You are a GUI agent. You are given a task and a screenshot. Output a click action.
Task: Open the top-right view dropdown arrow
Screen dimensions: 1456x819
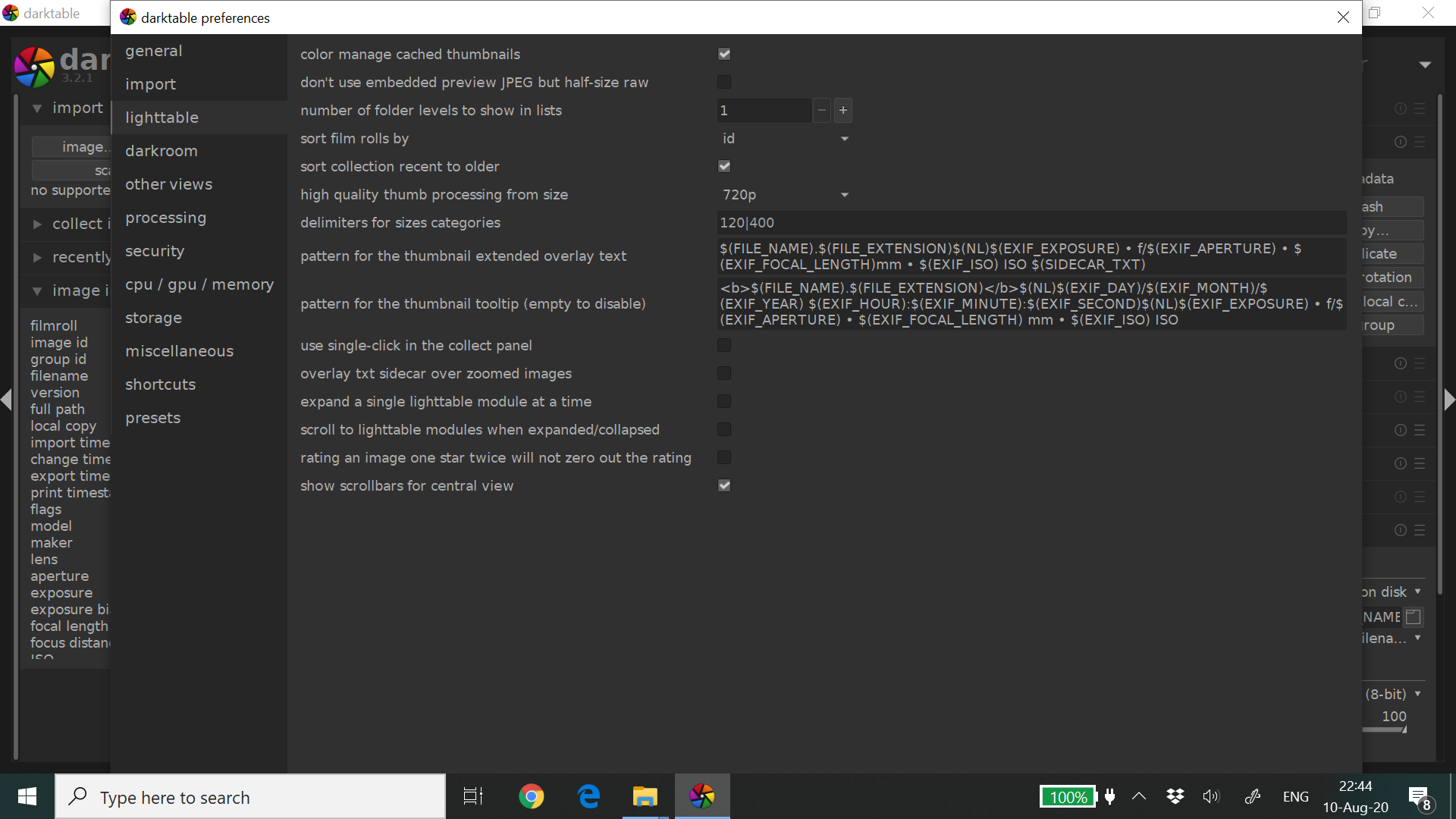point(1425,65)
